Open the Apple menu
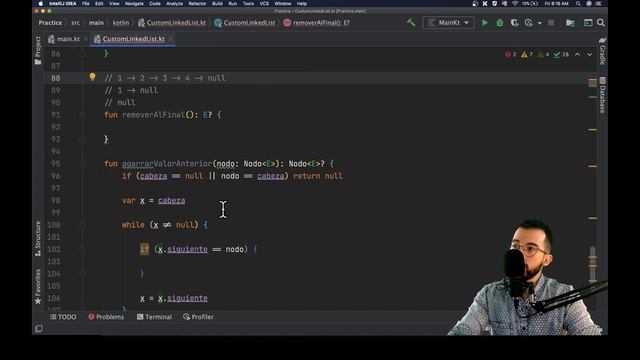 (40, 3)
